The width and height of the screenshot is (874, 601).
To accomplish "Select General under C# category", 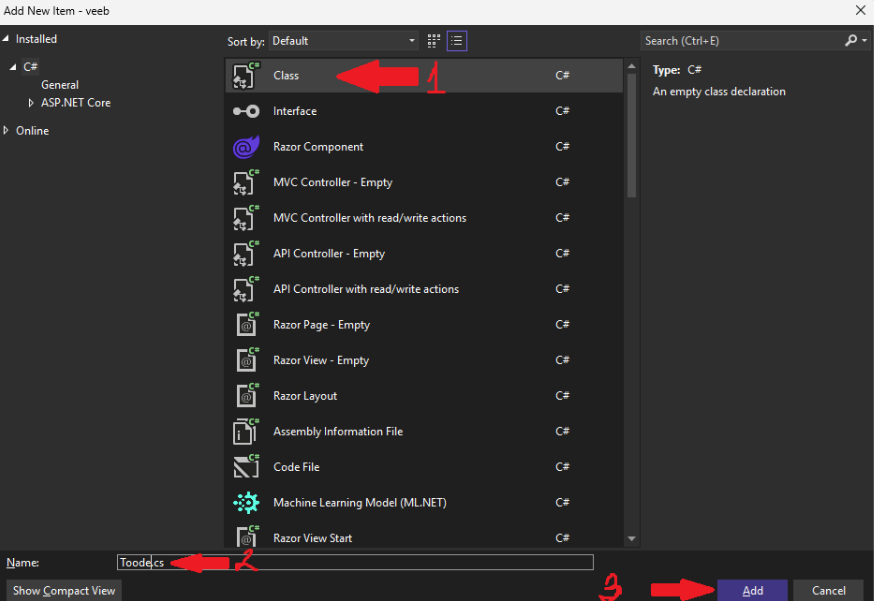I will pyautogui.click(x=60, y=85).
